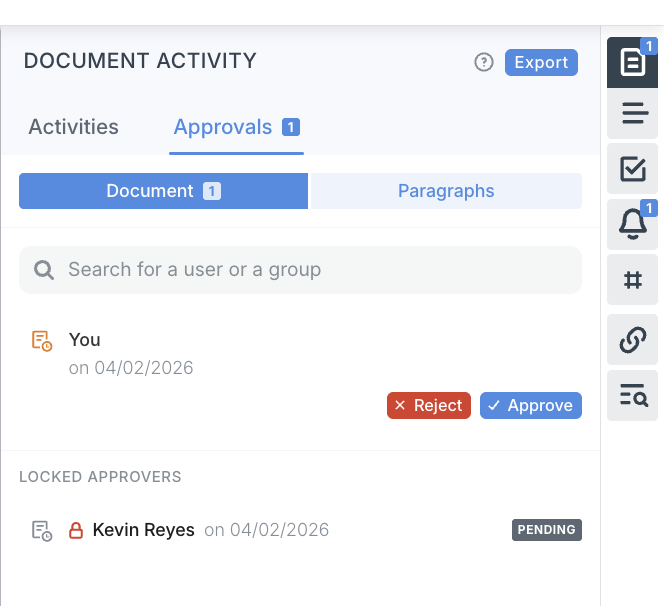This screenshot has height=606, width=664.
Task: Approve the pending approval
Action: click(x=531, y=405)
